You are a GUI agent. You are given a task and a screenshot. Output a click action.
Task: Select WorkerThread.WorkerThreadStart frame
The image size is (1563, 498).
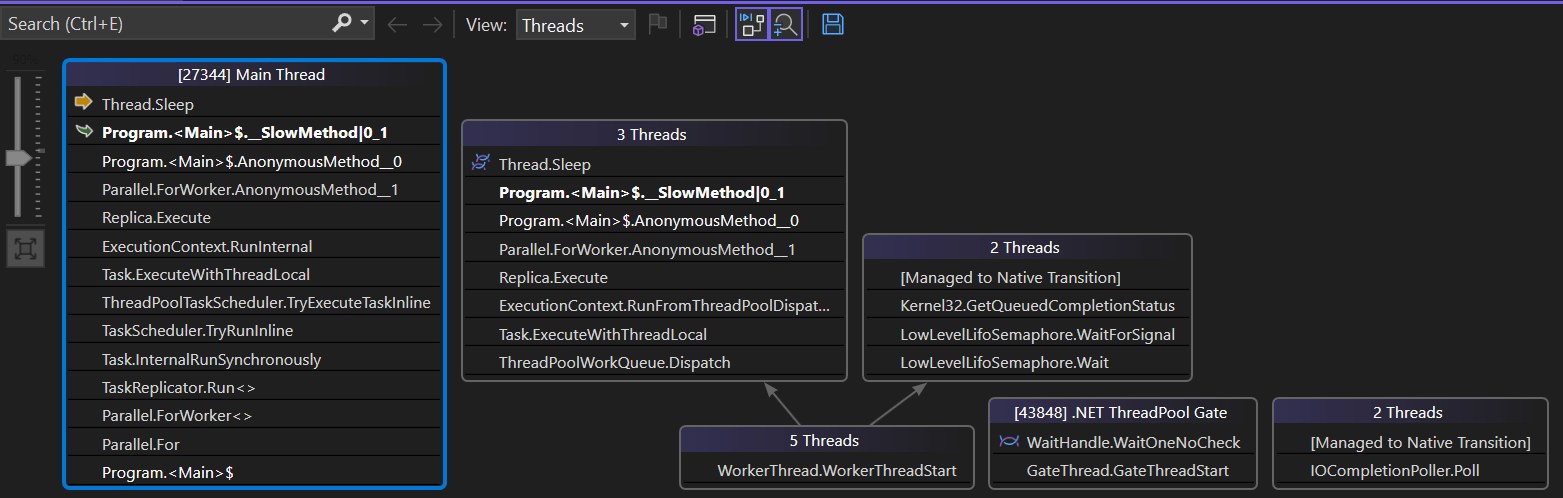pyautogui.click(x=836, y=470)
